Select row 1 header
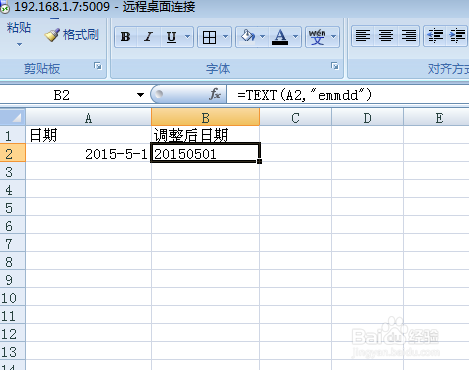Viewport: 469px width, 370px height. pyautogui.click(x=12, y=136)
